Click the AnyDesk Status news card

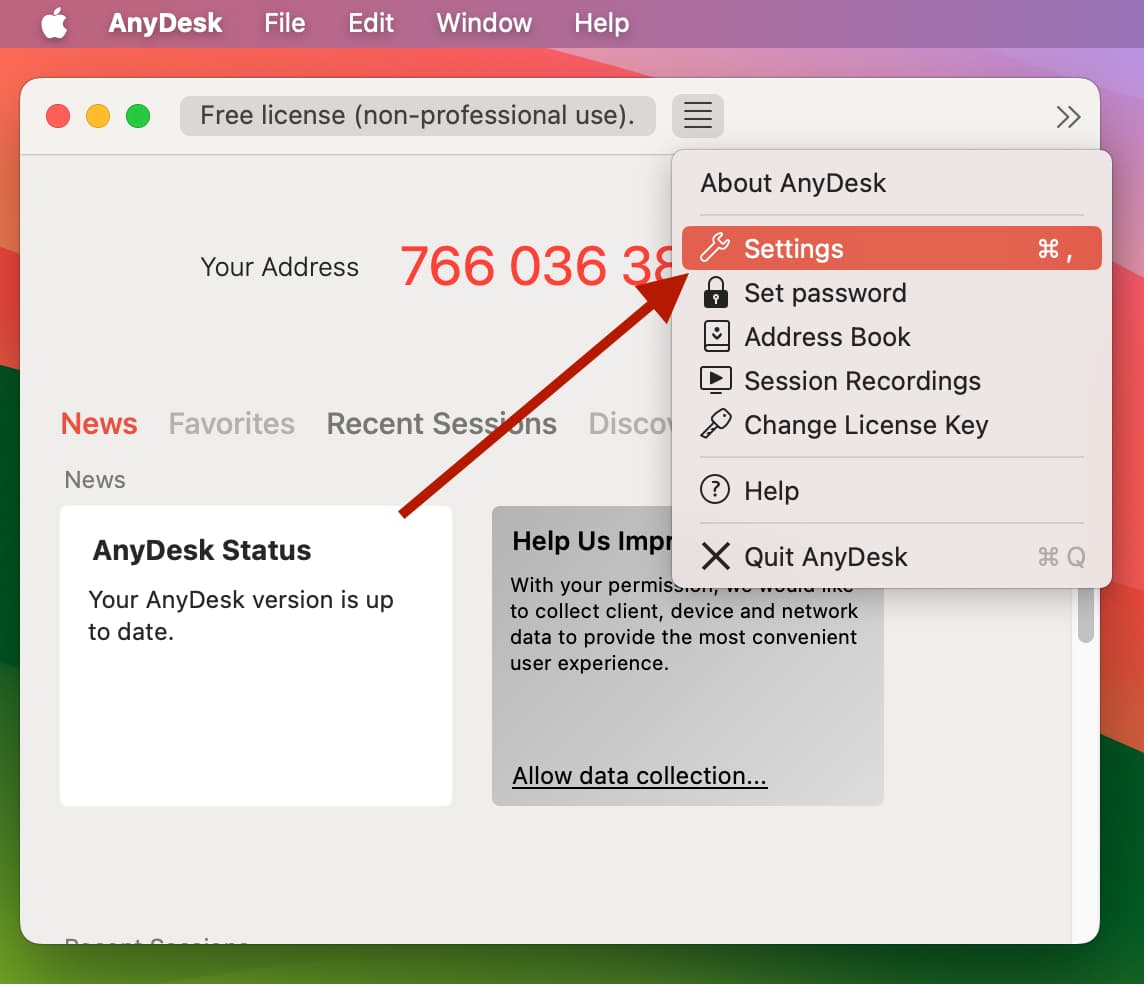pyautogui.click(x=255, y=655)
